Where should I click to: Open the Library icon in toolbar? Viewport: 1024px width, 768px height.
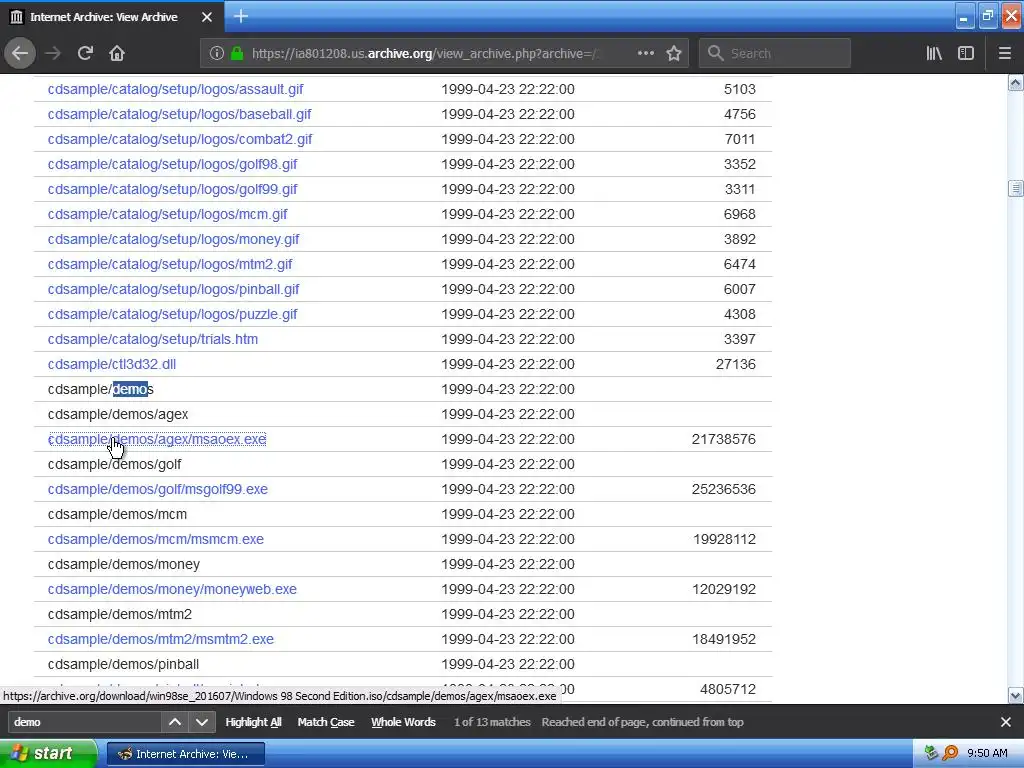point(934,53)
